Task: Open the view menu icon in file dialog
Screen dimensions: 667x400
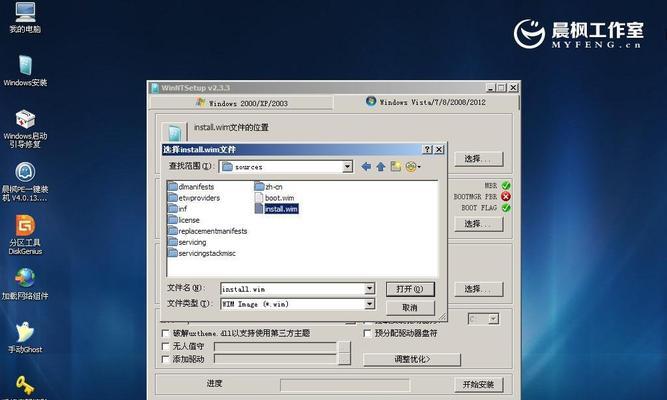Action: (413, 167)
